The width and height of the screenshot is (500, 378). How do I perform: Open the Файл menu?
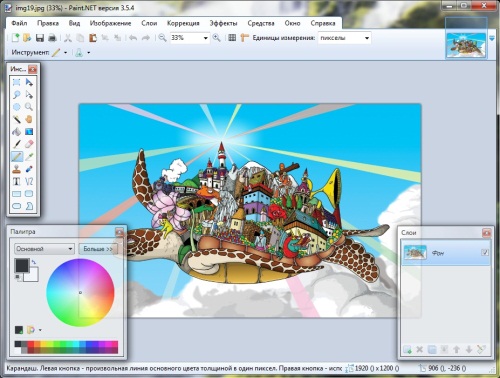(19, 23)
